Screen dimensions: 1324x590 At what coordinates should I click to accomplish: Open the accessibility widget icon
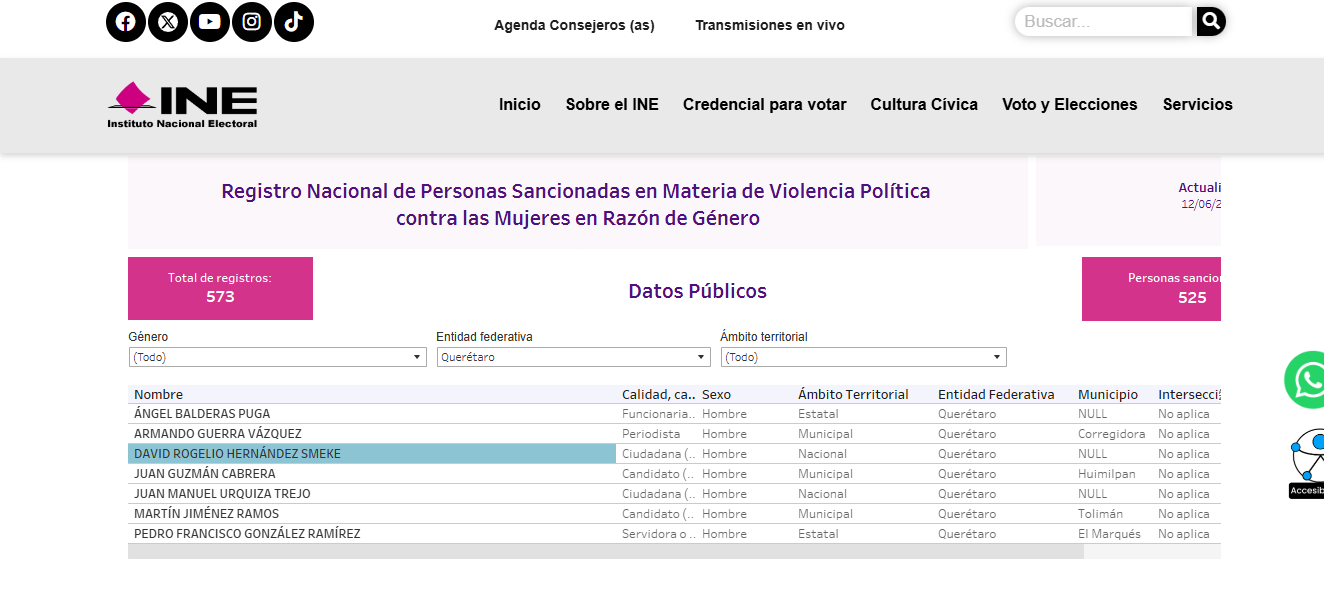point(1306,462)
